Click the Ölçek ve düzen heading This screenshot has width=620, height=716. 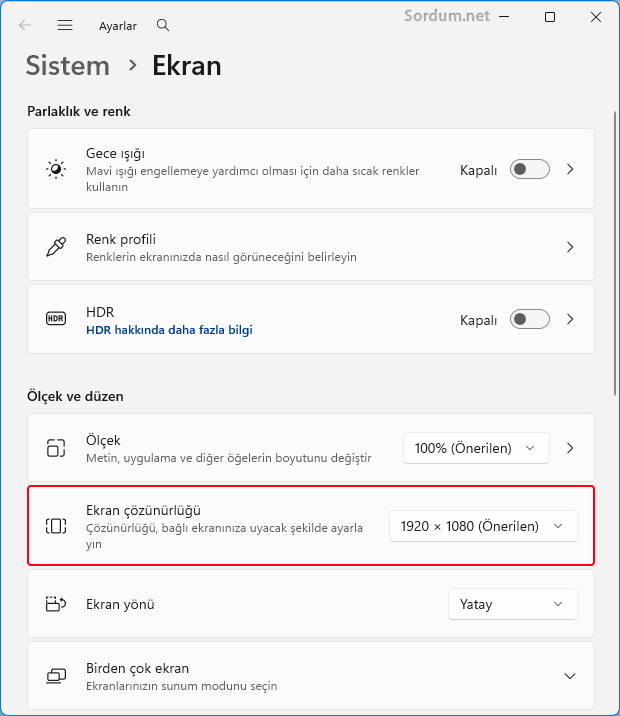[75, 396]
